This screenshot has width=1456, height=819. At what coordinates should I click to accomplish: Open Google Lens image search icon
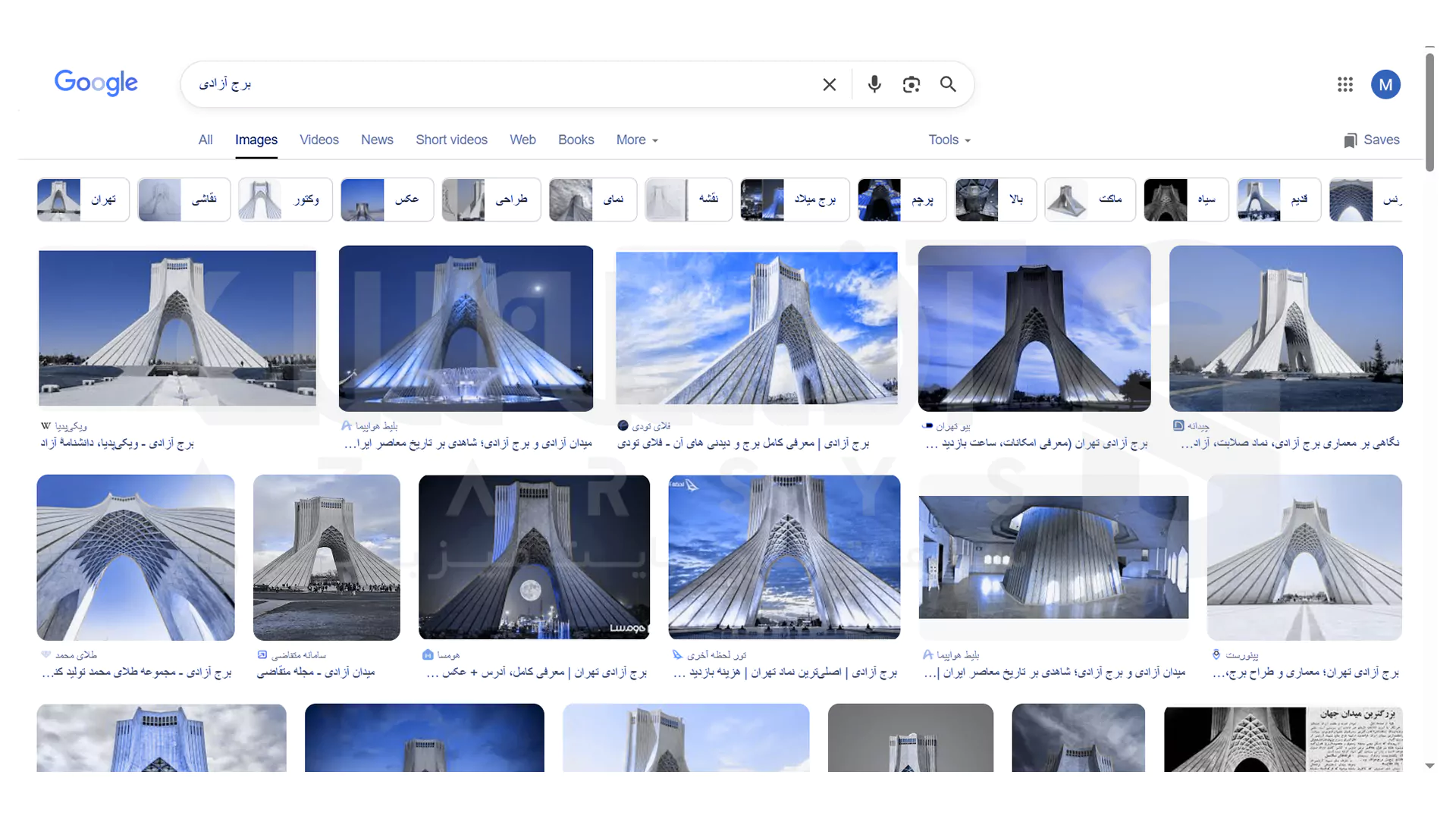pyautogui.click(x=911, y=84)
